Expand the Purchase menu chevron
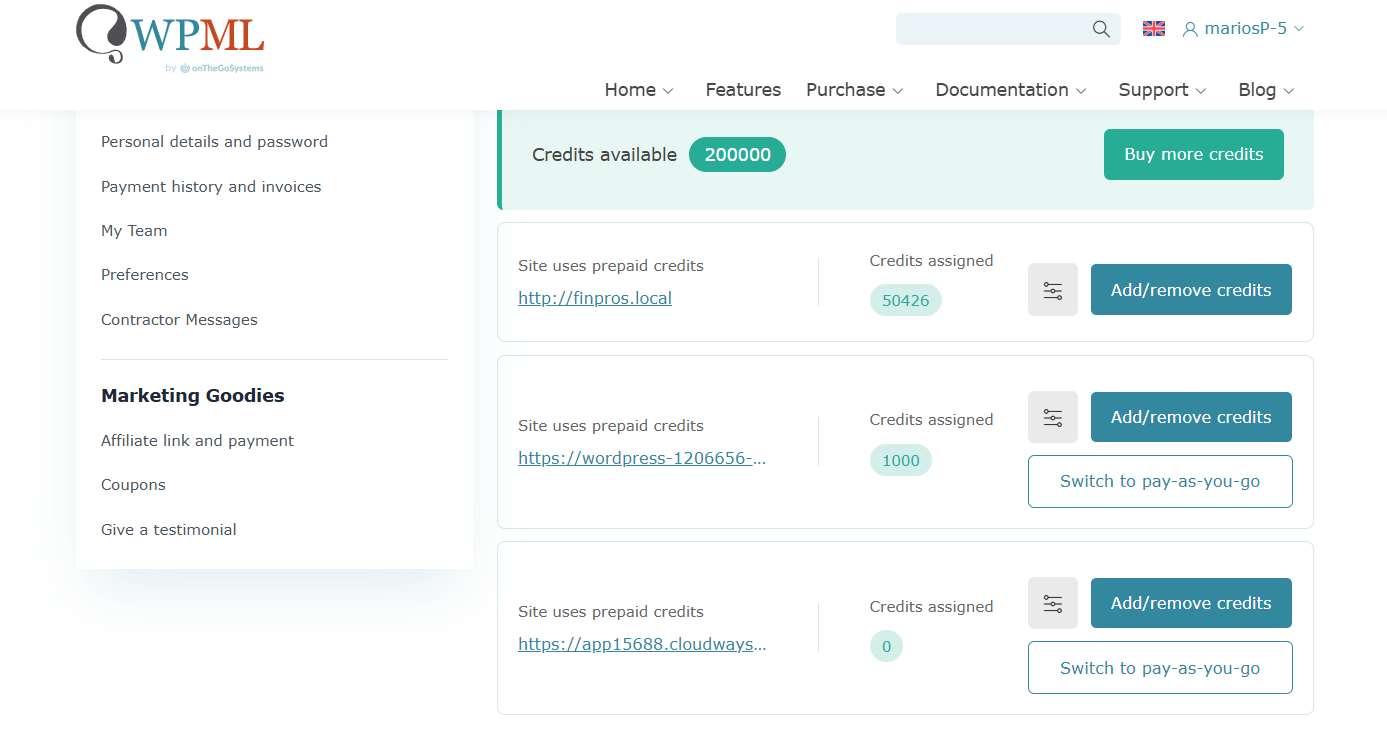This screenshot has height=740, width=1387. point(898,91)
